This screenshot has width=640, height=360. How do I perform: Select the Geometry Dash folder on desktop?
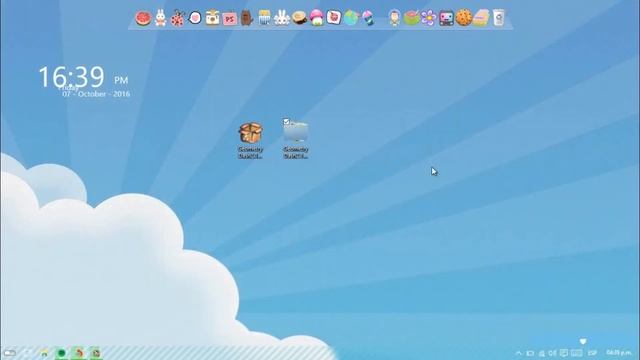click(x=296, y=140)
